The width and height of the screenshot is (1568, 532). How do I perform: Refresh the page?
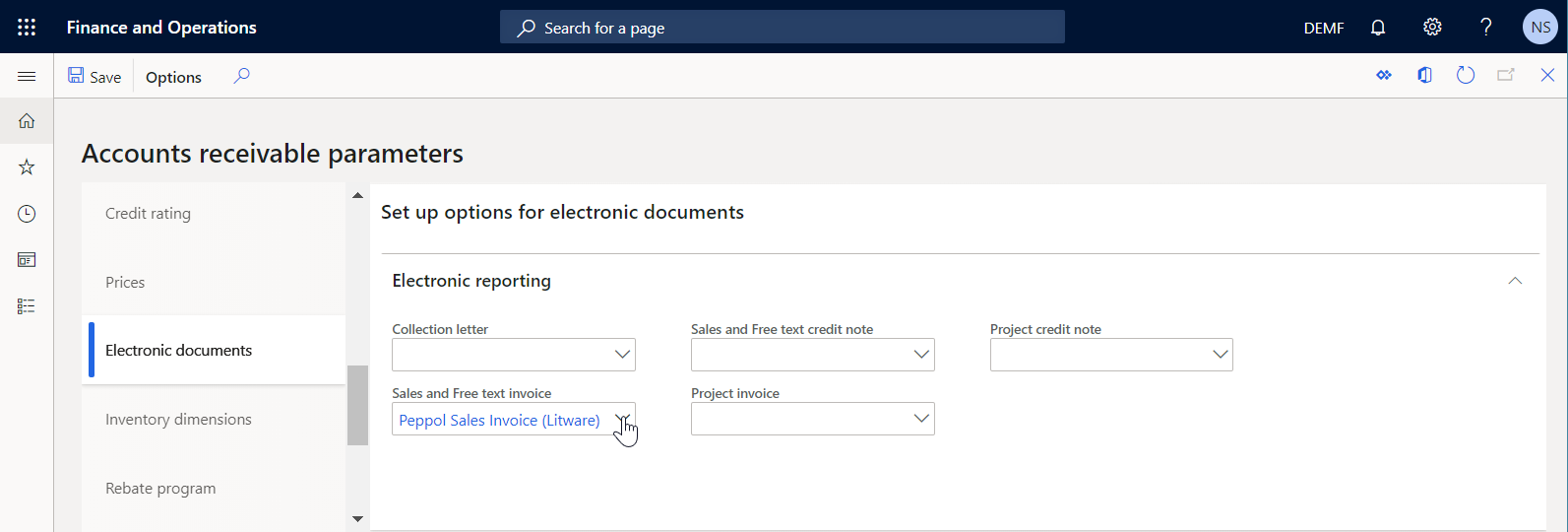click(1466, 75)
